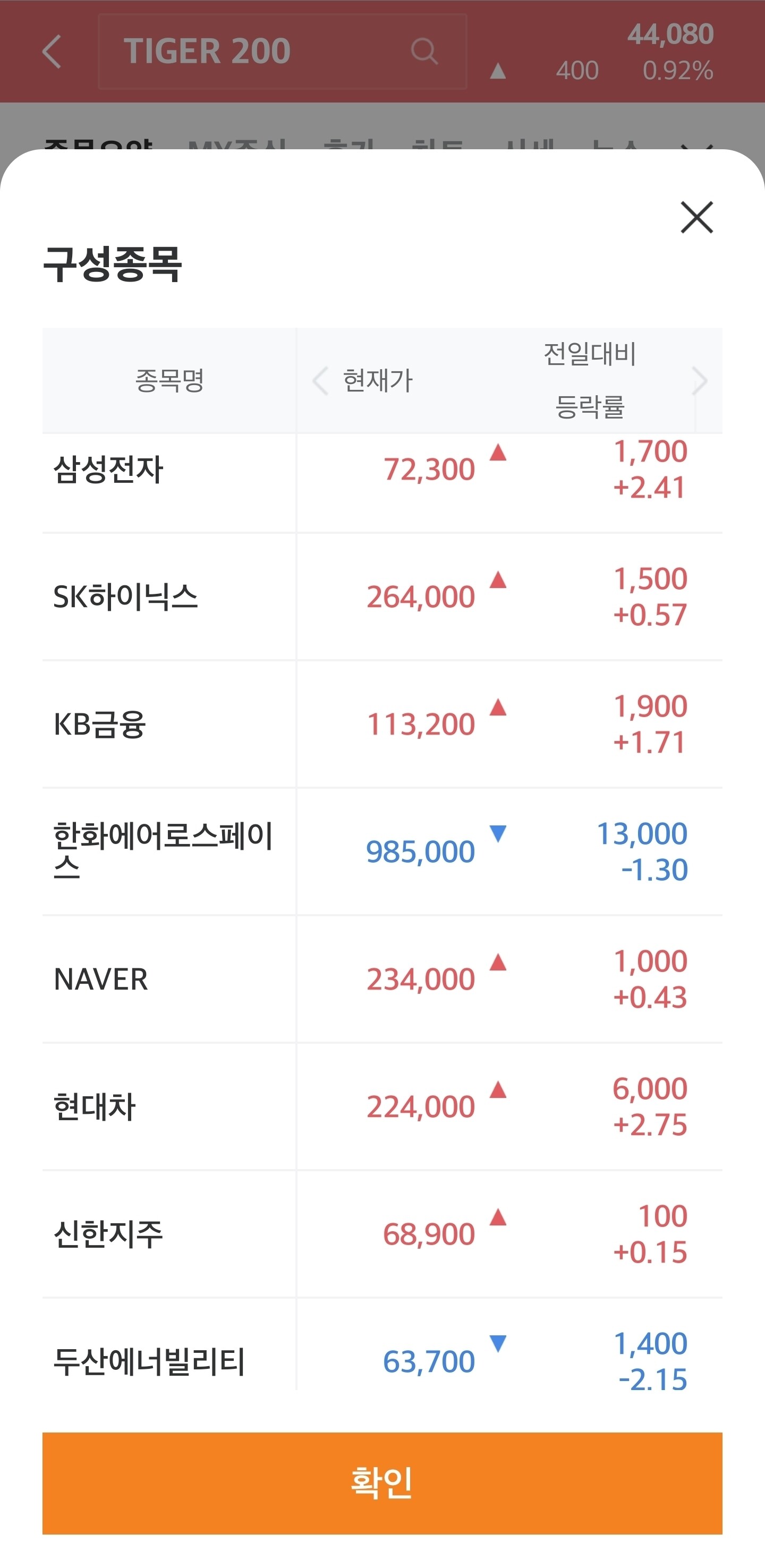Select the 신한지주 row
Image resolution: width=765 pixels, height=1568 pixels.
[108, 1234]
